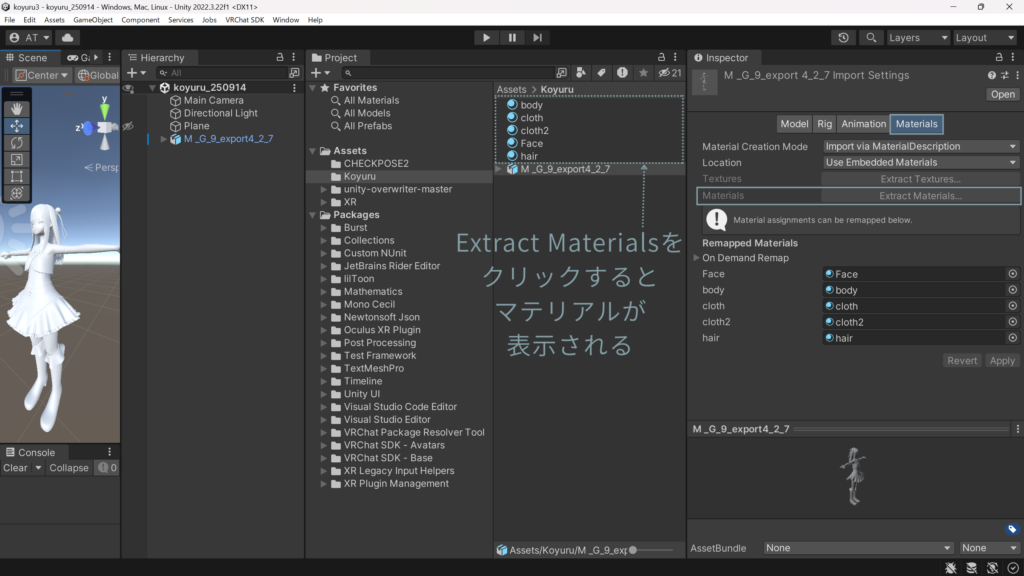This screenshot has height=576, width=1024.
Task: Toggle hidden packages visibility in Project panel
Action: [670, 73]
